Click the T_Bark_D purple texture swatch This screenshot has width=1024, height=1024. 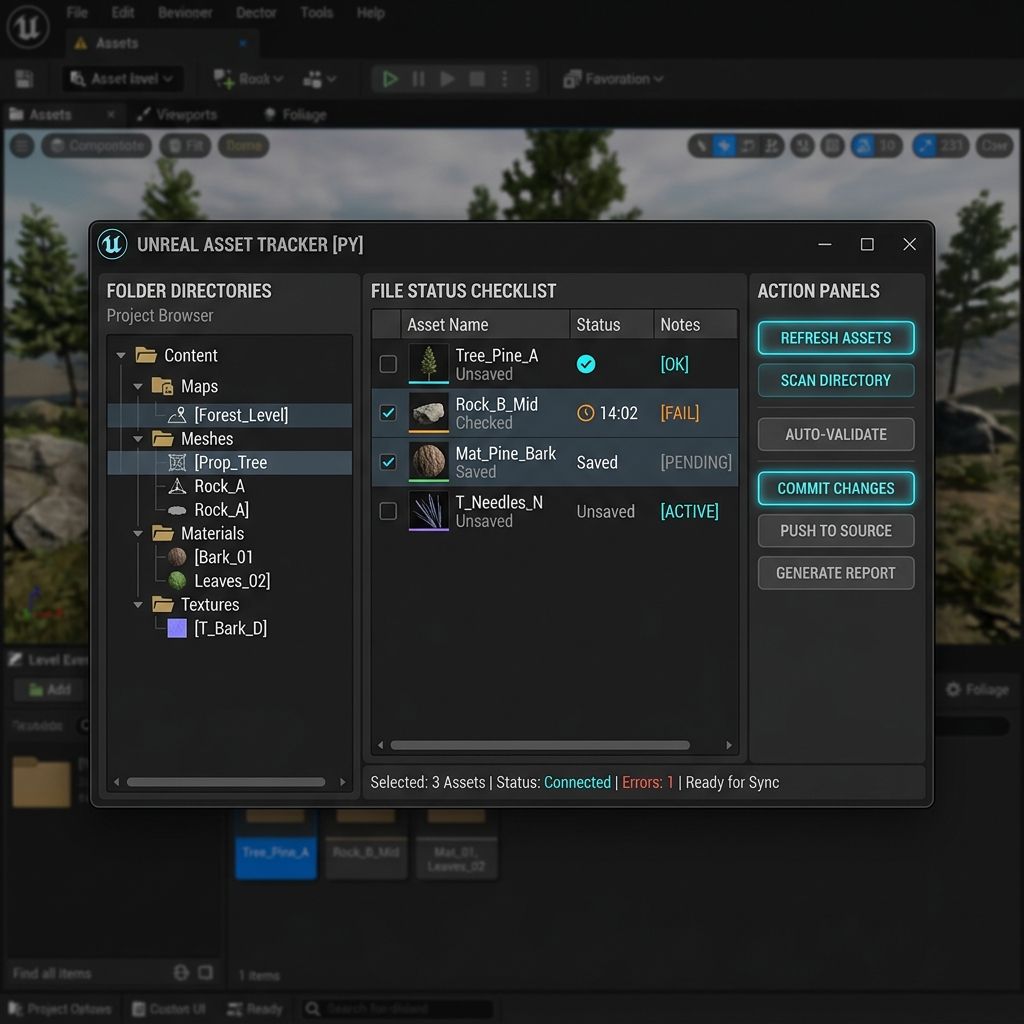pyautogui.click(x=177, y=628)
